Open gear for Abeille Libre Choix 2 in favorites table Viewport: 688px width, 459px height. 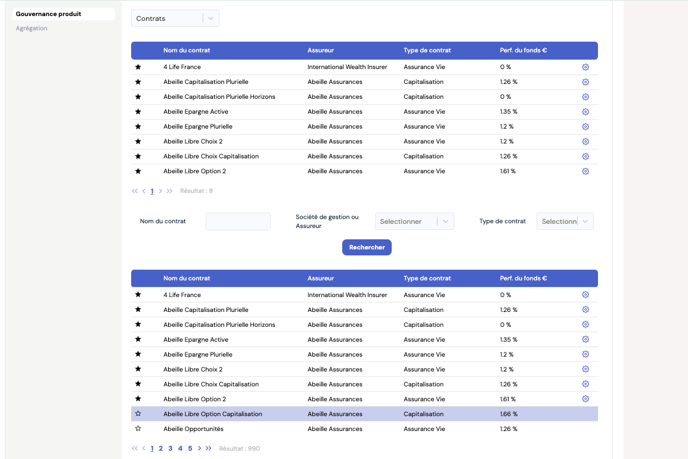coord(585,142)
